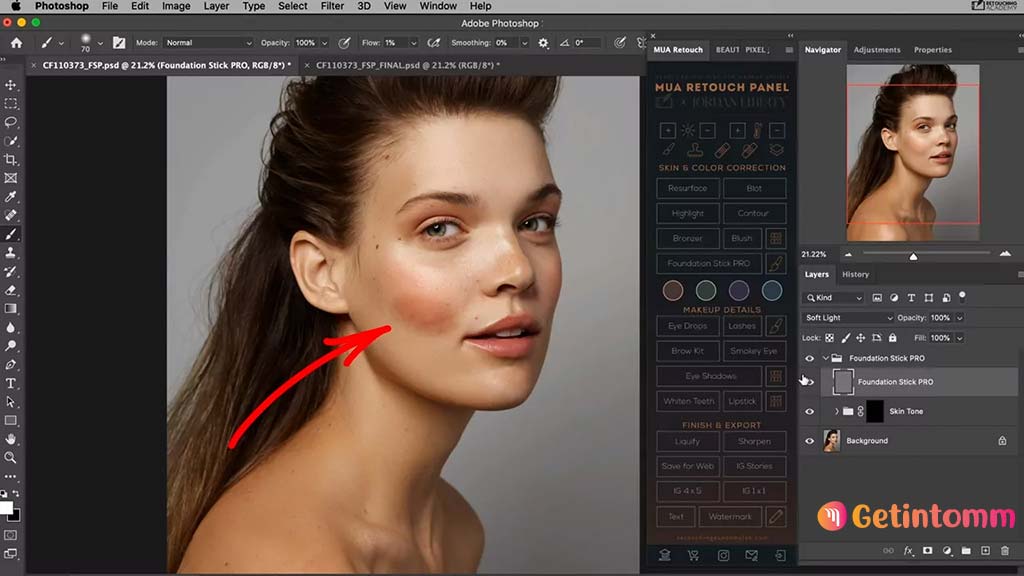
Task: Select the Crop tool
Action: (11, 159)
